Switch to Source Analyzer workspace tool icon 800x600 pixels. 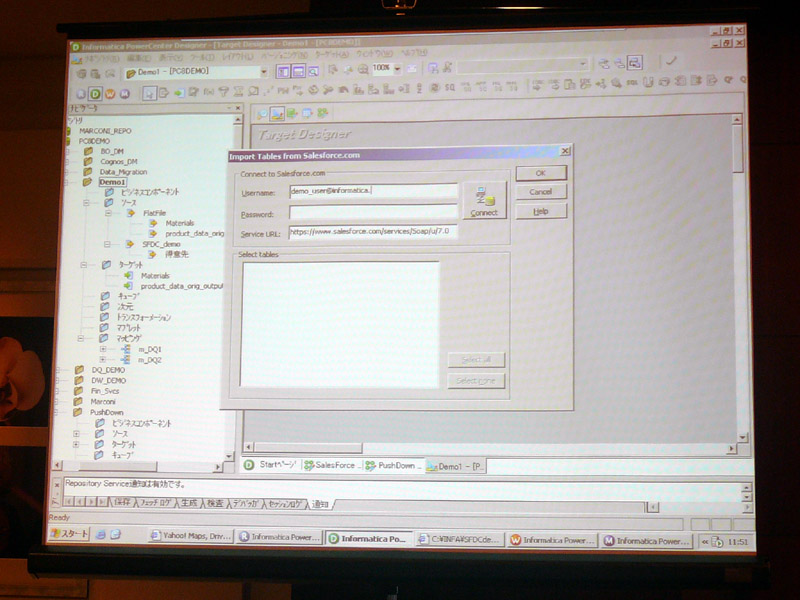(x=262, y=114)
